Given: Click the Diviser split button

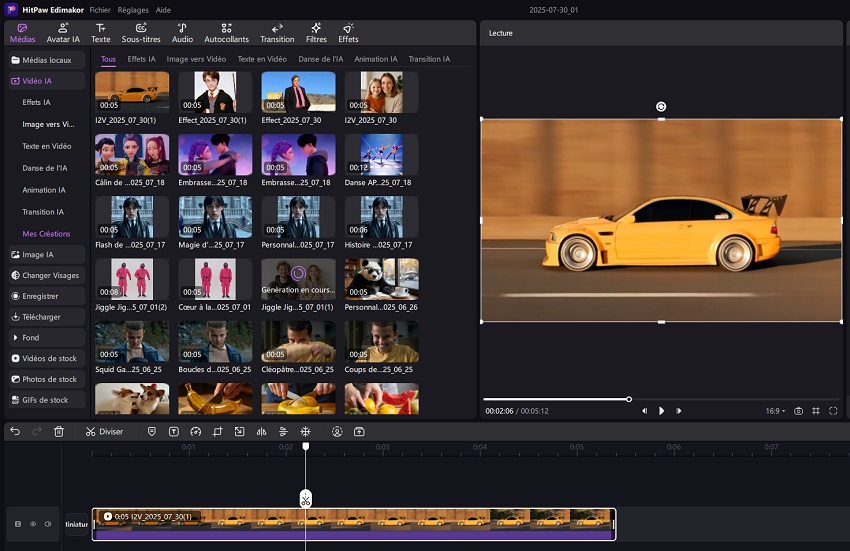Looking at the screenshot, I should [105, 432].
